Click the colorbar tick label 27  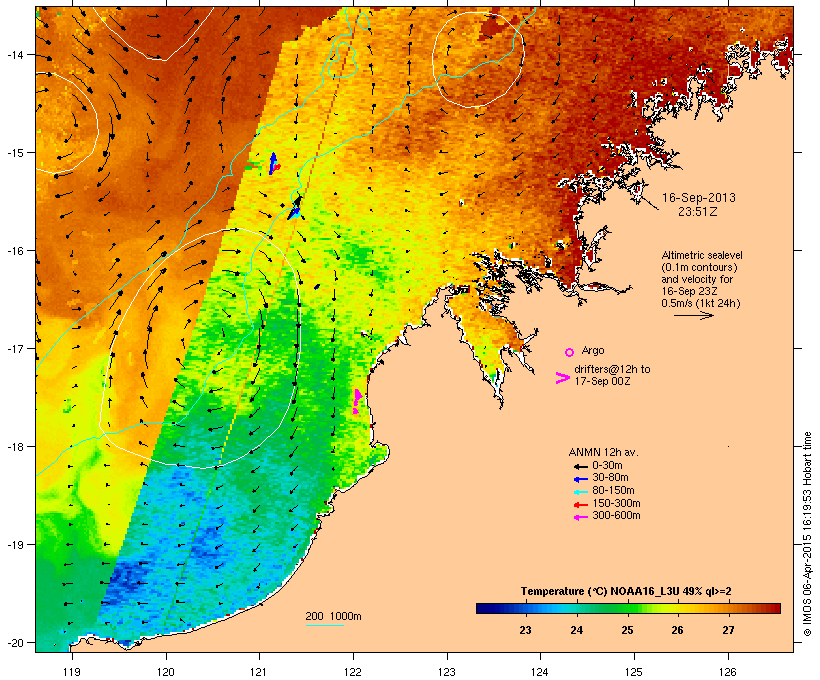[728, 630]
